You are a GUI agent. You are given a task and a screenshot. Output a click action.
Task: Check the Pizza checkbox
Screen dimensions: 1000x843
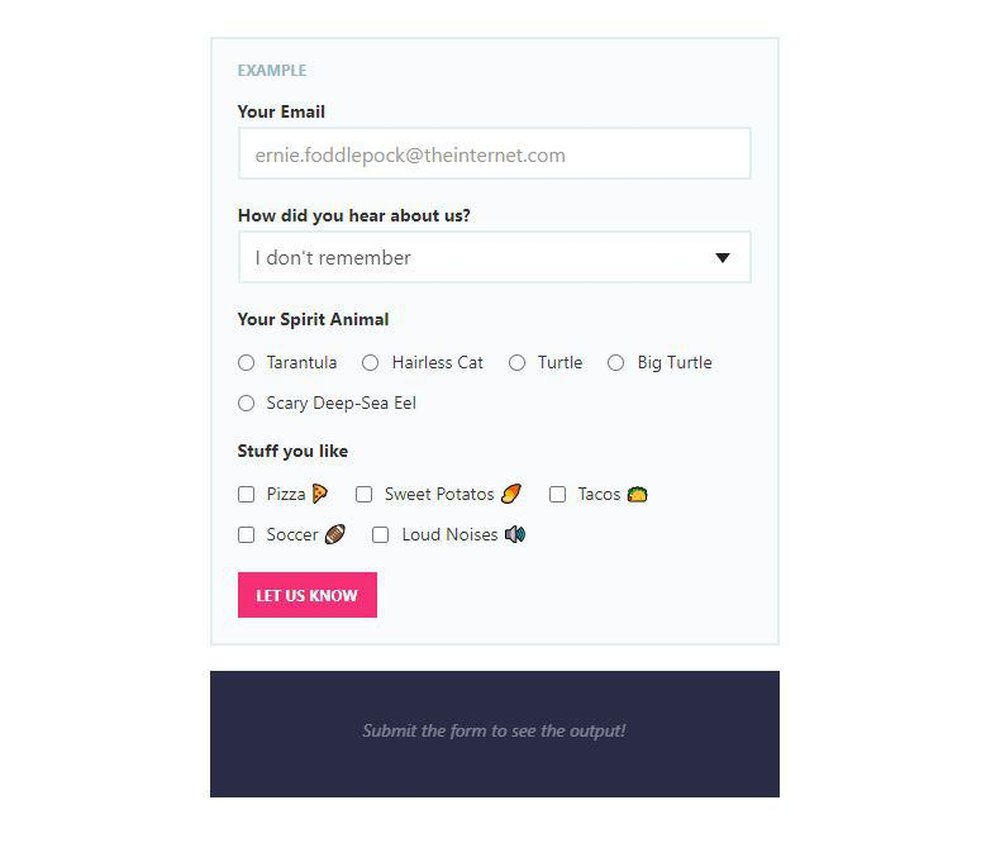click(246, 493)
